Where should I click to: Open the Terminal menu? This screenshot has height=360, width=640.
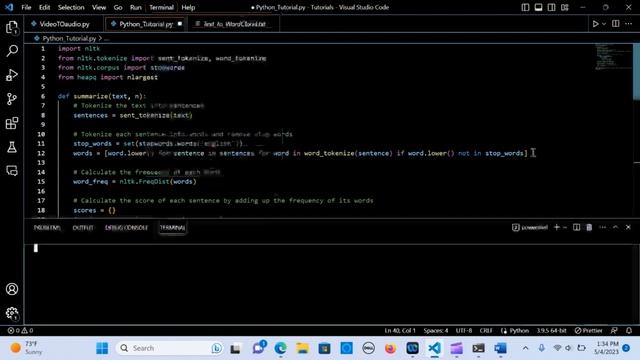161,7
